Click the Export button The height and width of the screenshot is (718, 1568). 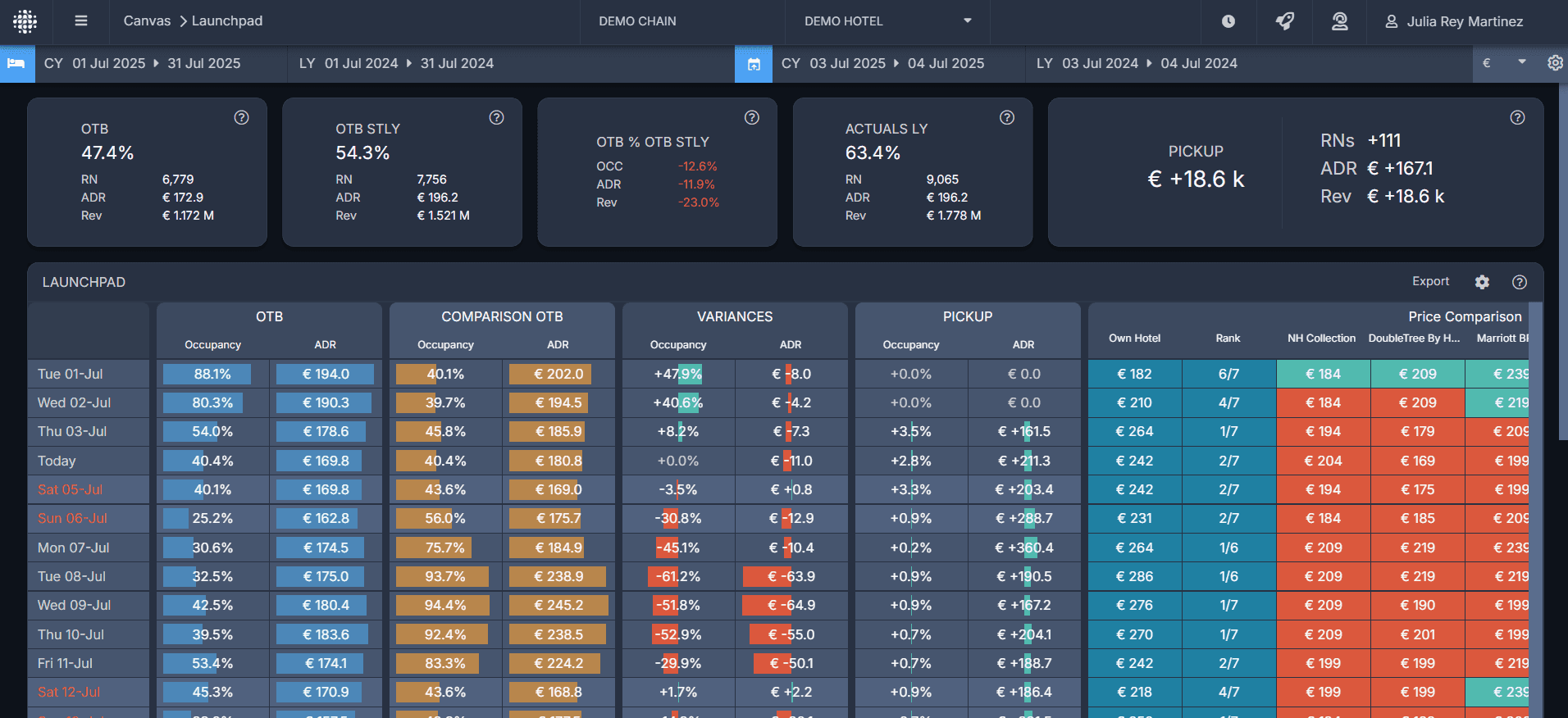click(x=1430, y=281)
